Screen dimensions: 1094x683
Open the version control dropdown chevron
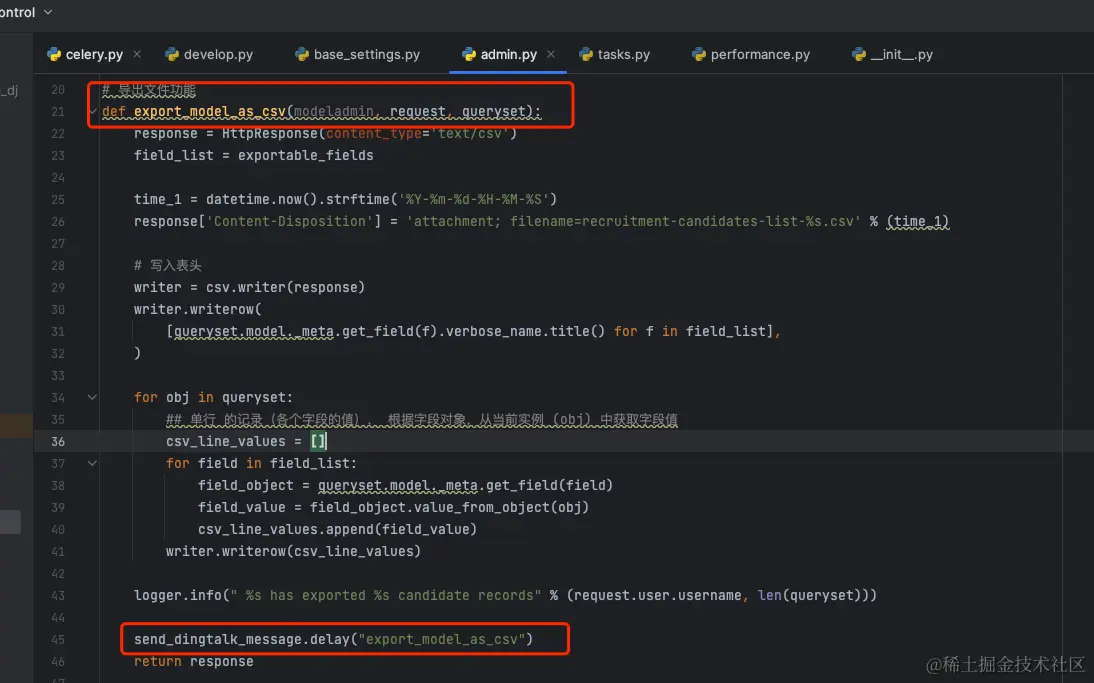coord(48,12)
